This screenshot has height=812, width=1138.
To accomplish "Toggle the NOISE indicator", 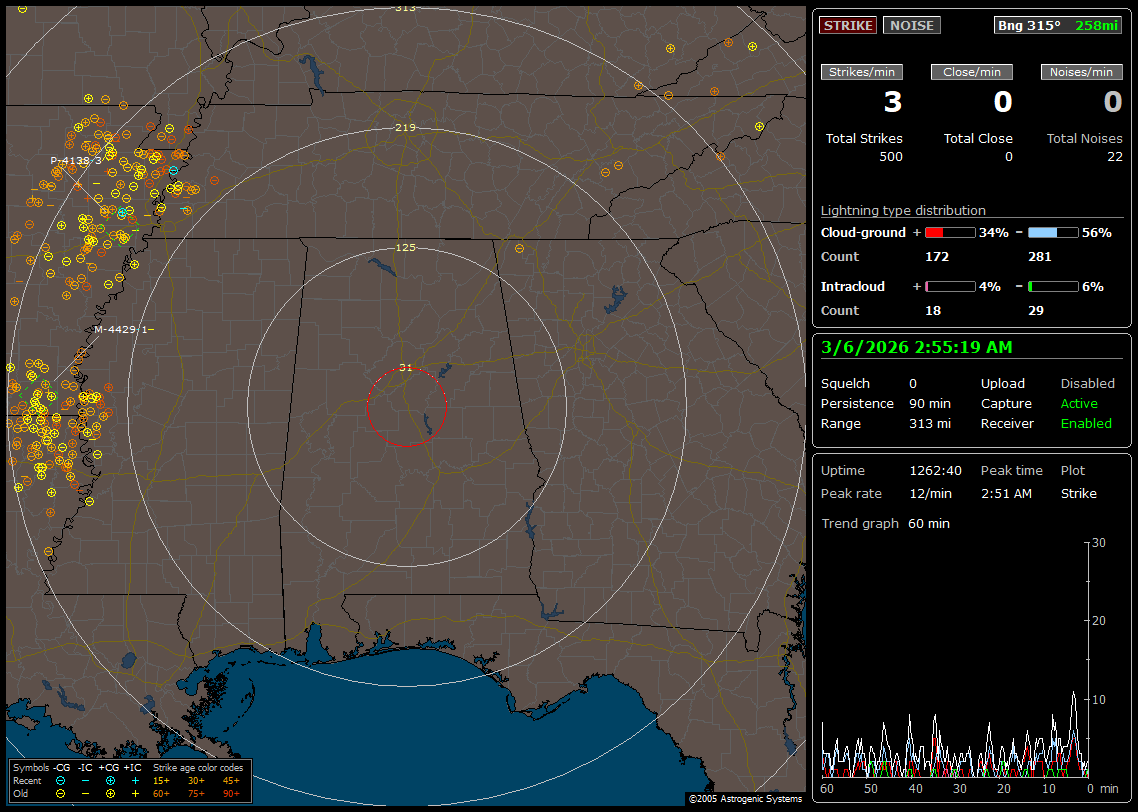I will tap(911, 25).
